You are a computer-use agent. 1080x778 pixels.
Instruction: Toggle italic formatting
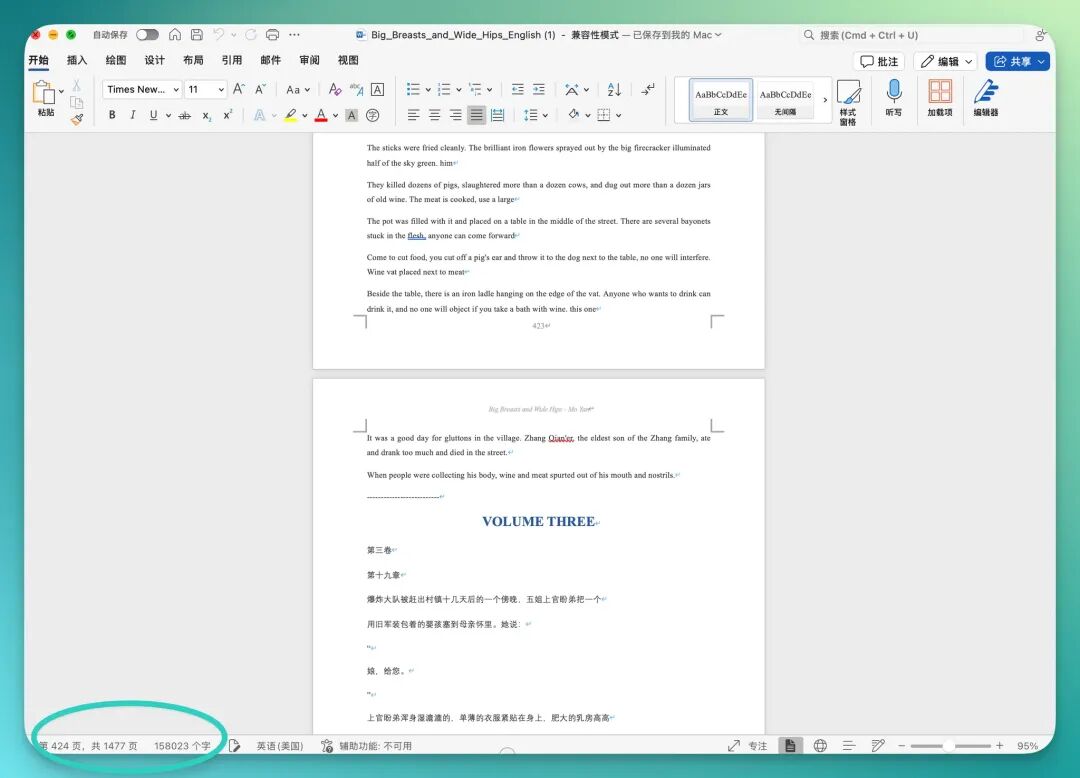(132, 115)
